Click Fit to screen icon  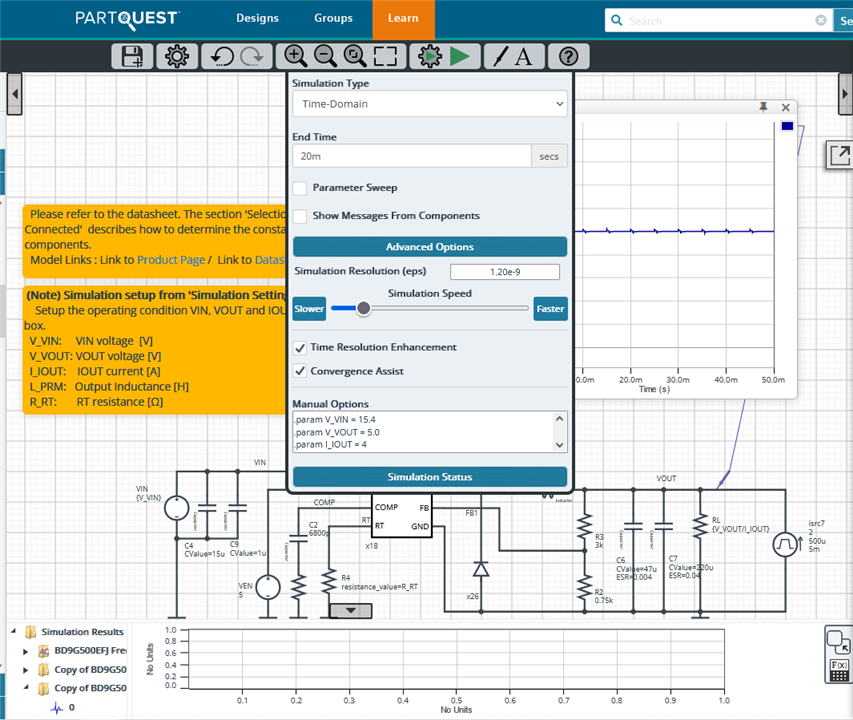(386, 57)
